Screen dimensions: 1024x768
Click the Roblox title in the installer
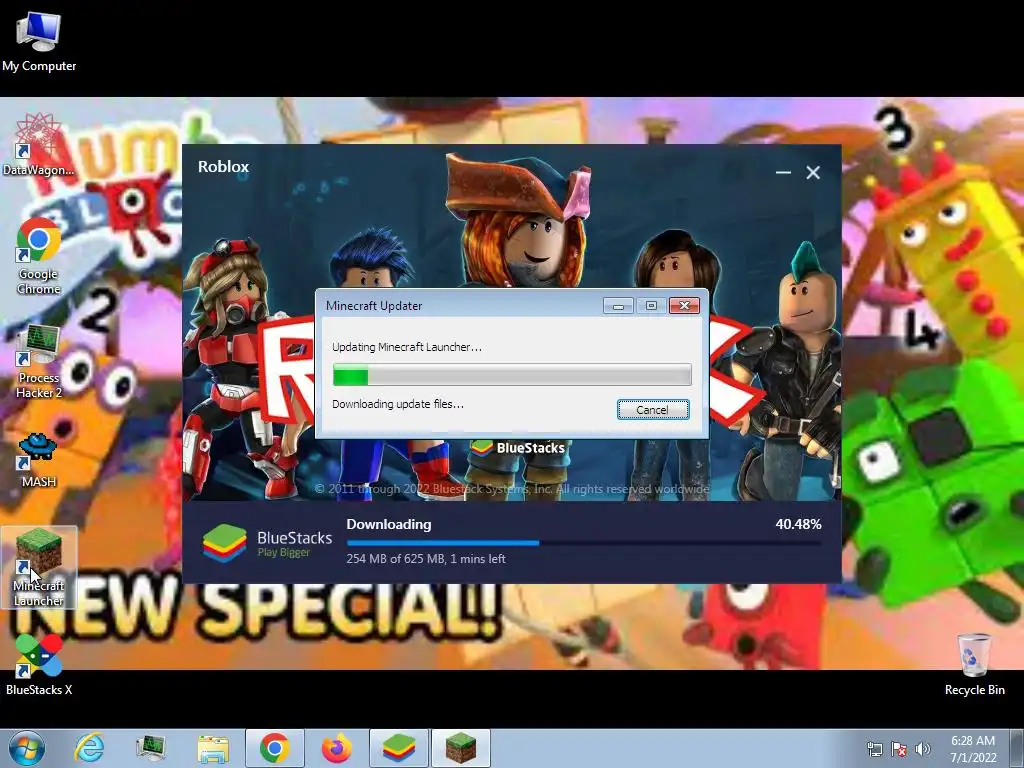[223, 167]
